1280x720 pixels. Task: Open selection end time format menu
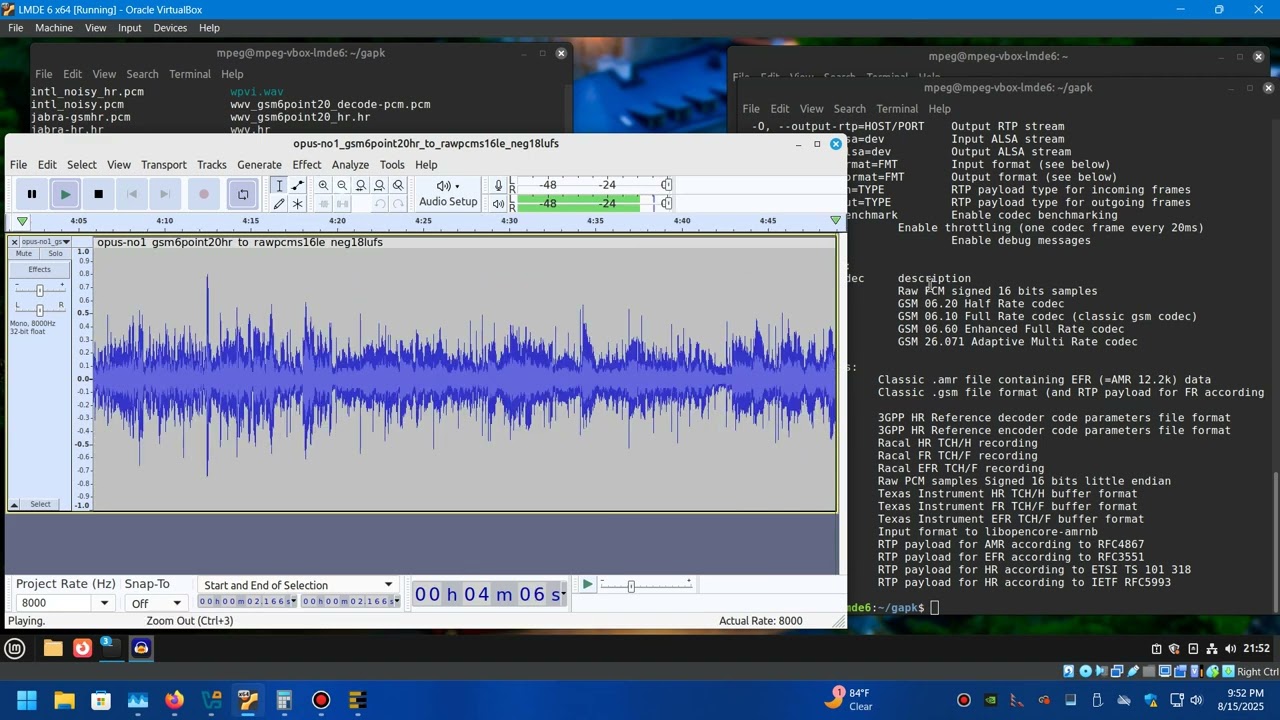pyautogui.click(x=397, y=601)
